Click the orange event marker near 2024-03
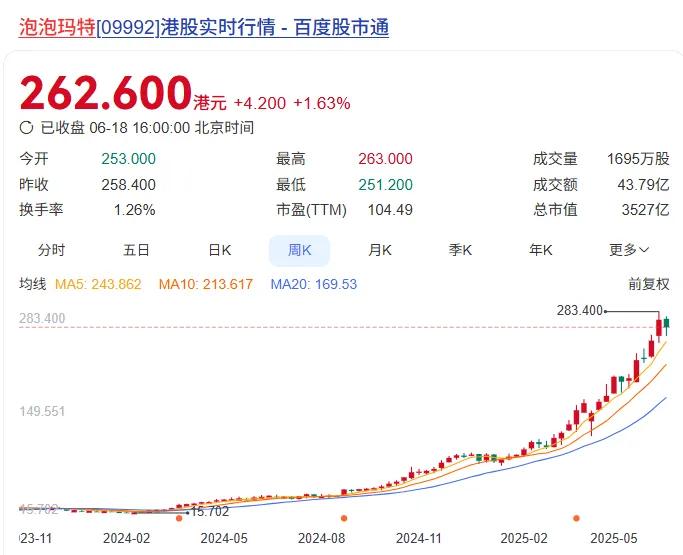683x555 pixels. tap(179, 518)
